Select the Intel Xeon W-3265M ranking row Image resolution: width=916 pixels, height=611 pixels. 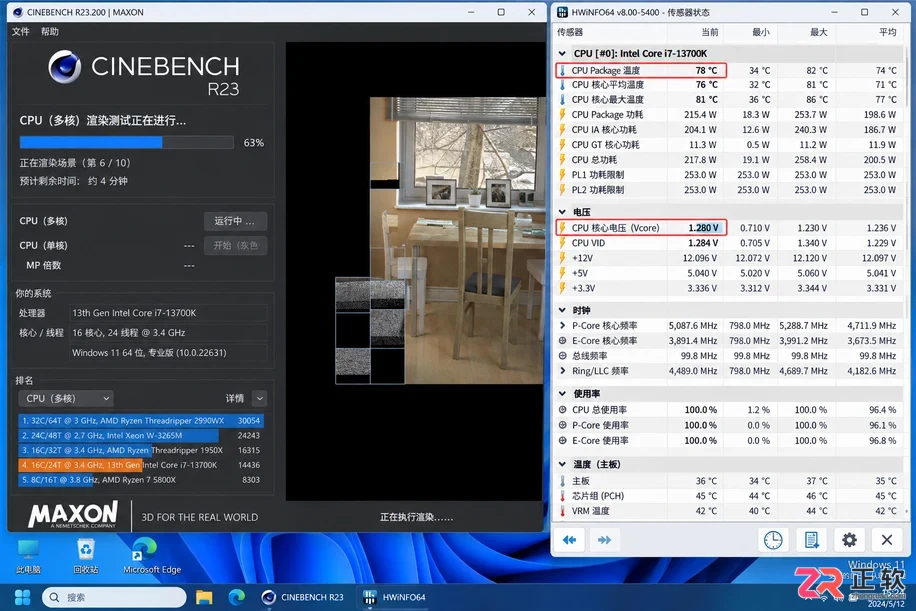141,435
